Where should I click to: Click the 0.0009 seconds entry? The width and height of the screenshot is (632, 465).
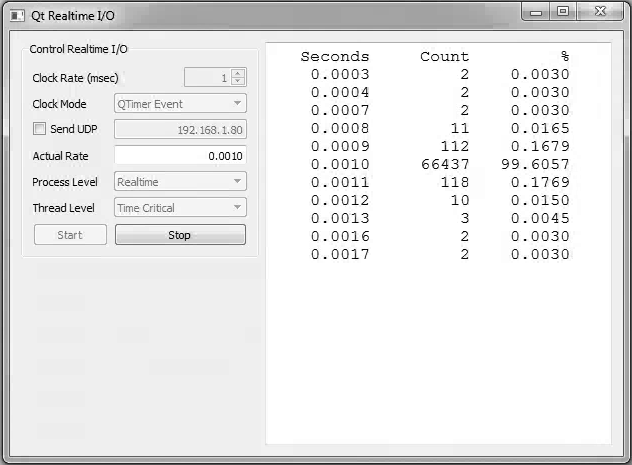pyautogui.click(x=340, y=146)
